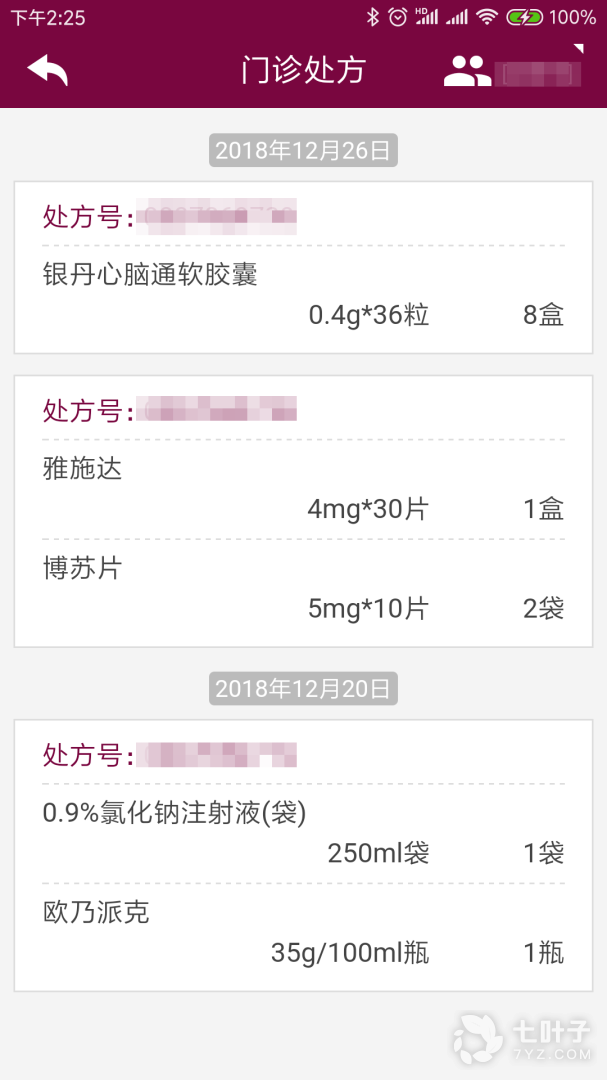Screen dimensions: 607x1080
Task: Tap the 8盒 quantity label
Action: coord(543,316)
